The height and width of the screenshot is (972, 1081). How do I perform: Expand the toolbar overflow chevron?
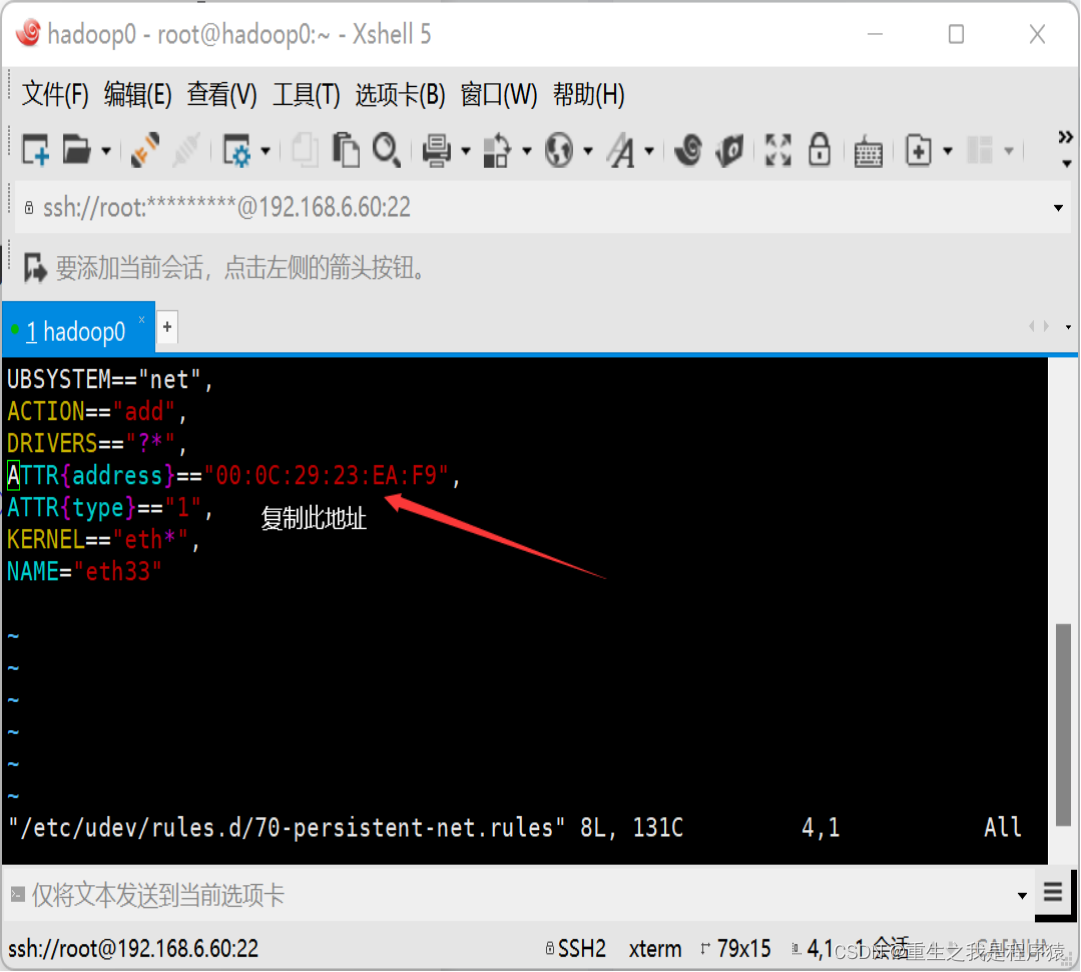tap(1065, 137)
